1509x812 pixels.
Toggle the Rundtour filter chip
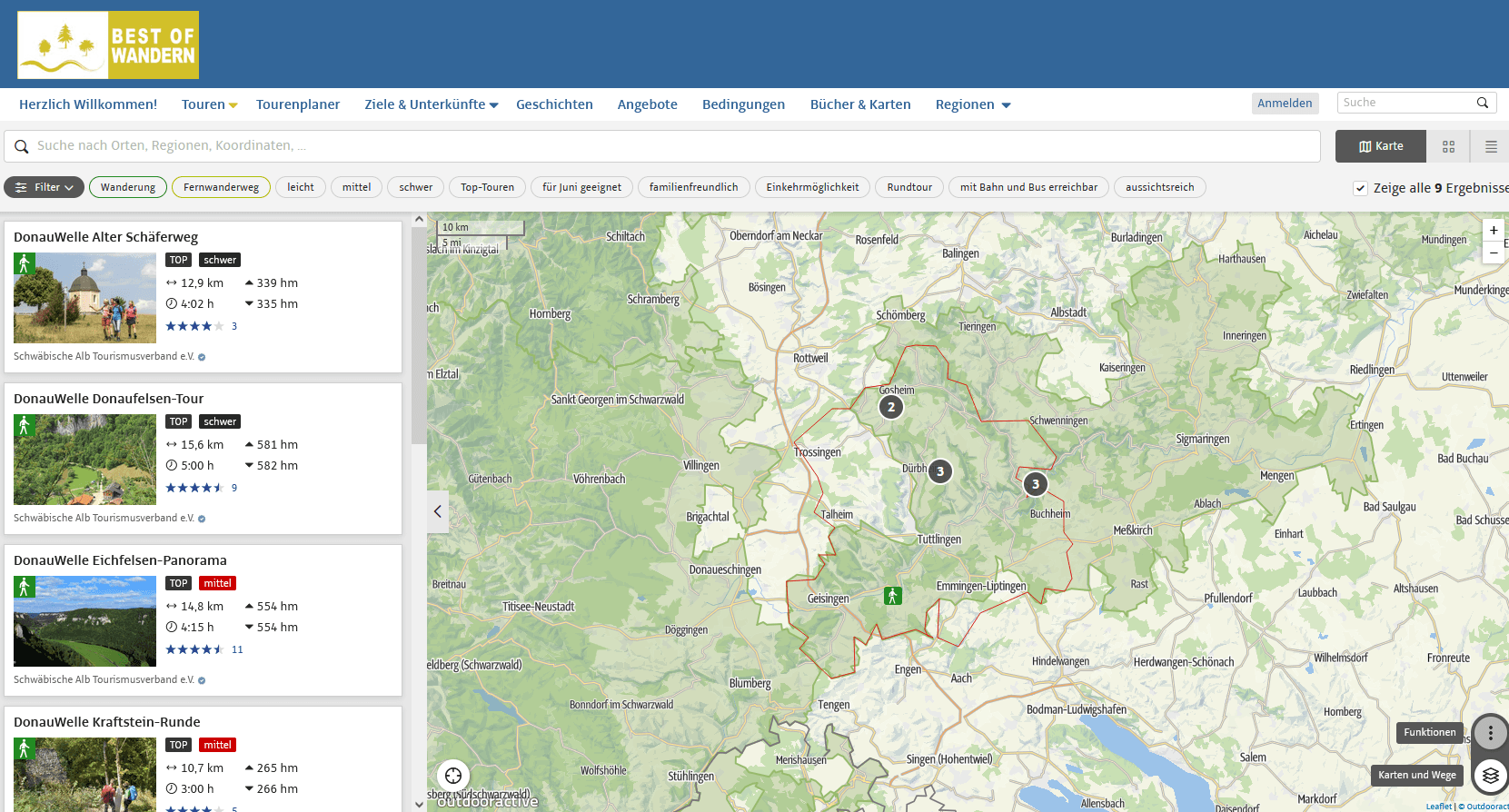909,187
